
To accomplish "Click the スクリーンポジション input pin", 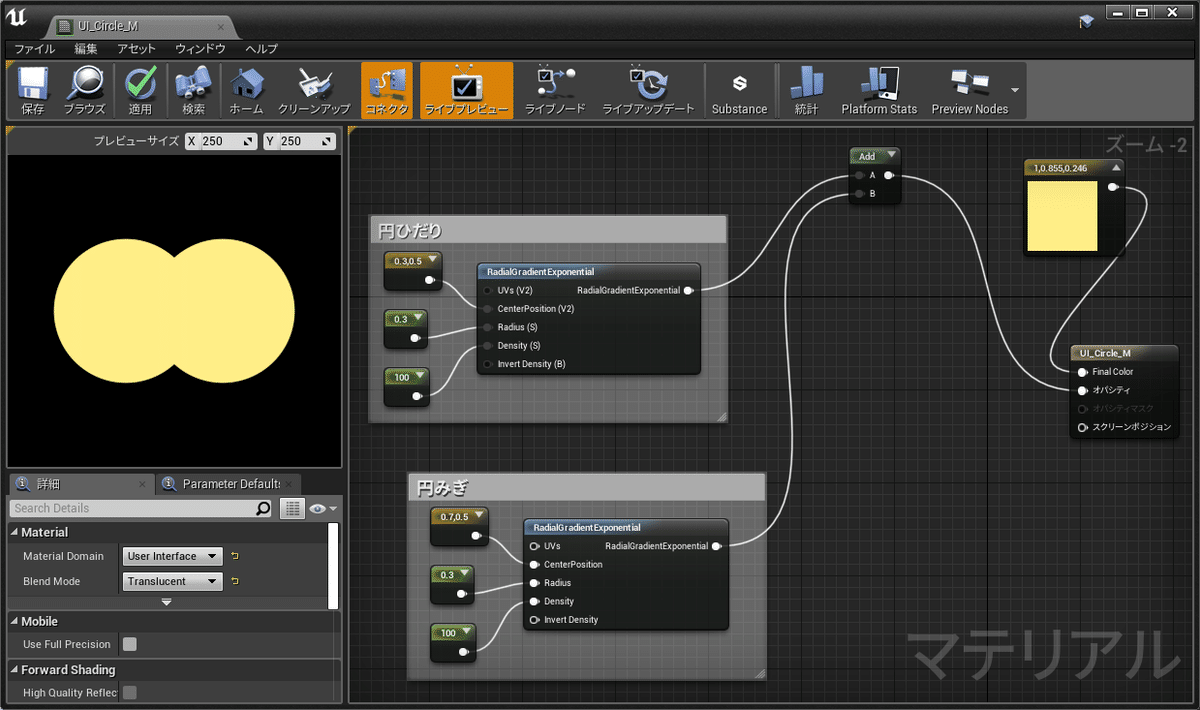I will [x=1082, y=427].
